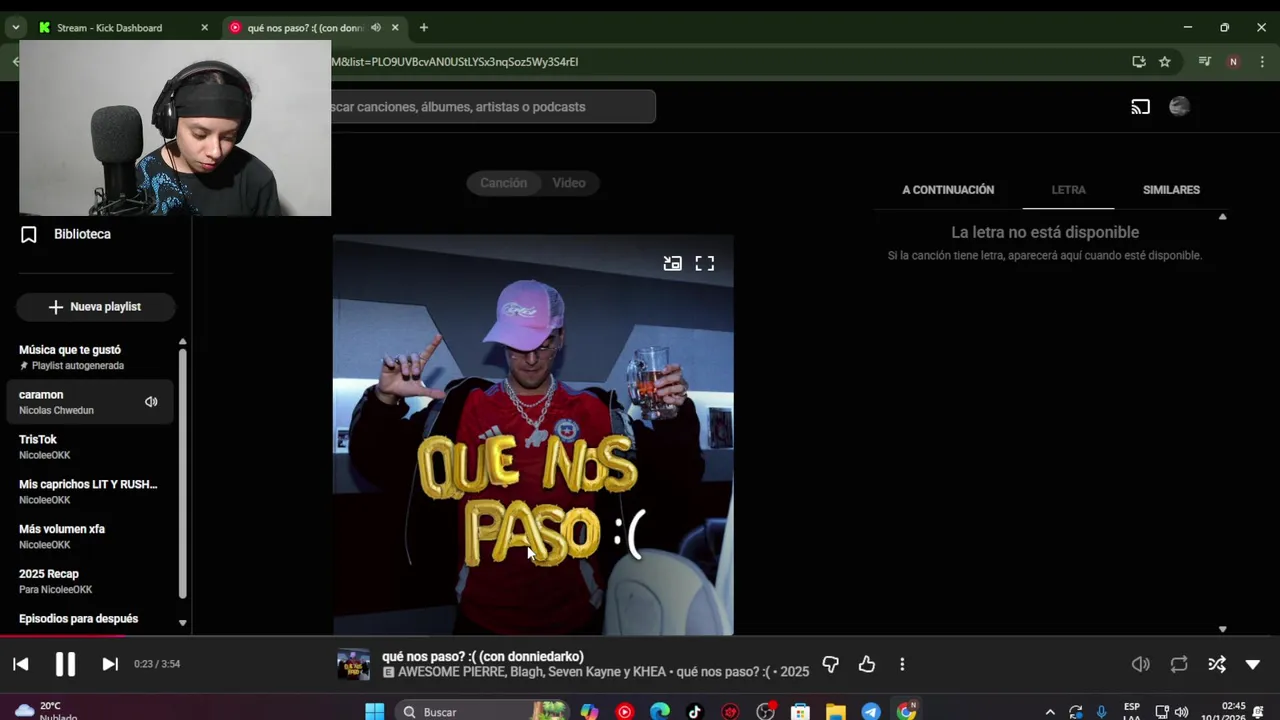Open Chrome media controls icon
The width and height of the screenshot is (1280, 720).
(1205, 62)
